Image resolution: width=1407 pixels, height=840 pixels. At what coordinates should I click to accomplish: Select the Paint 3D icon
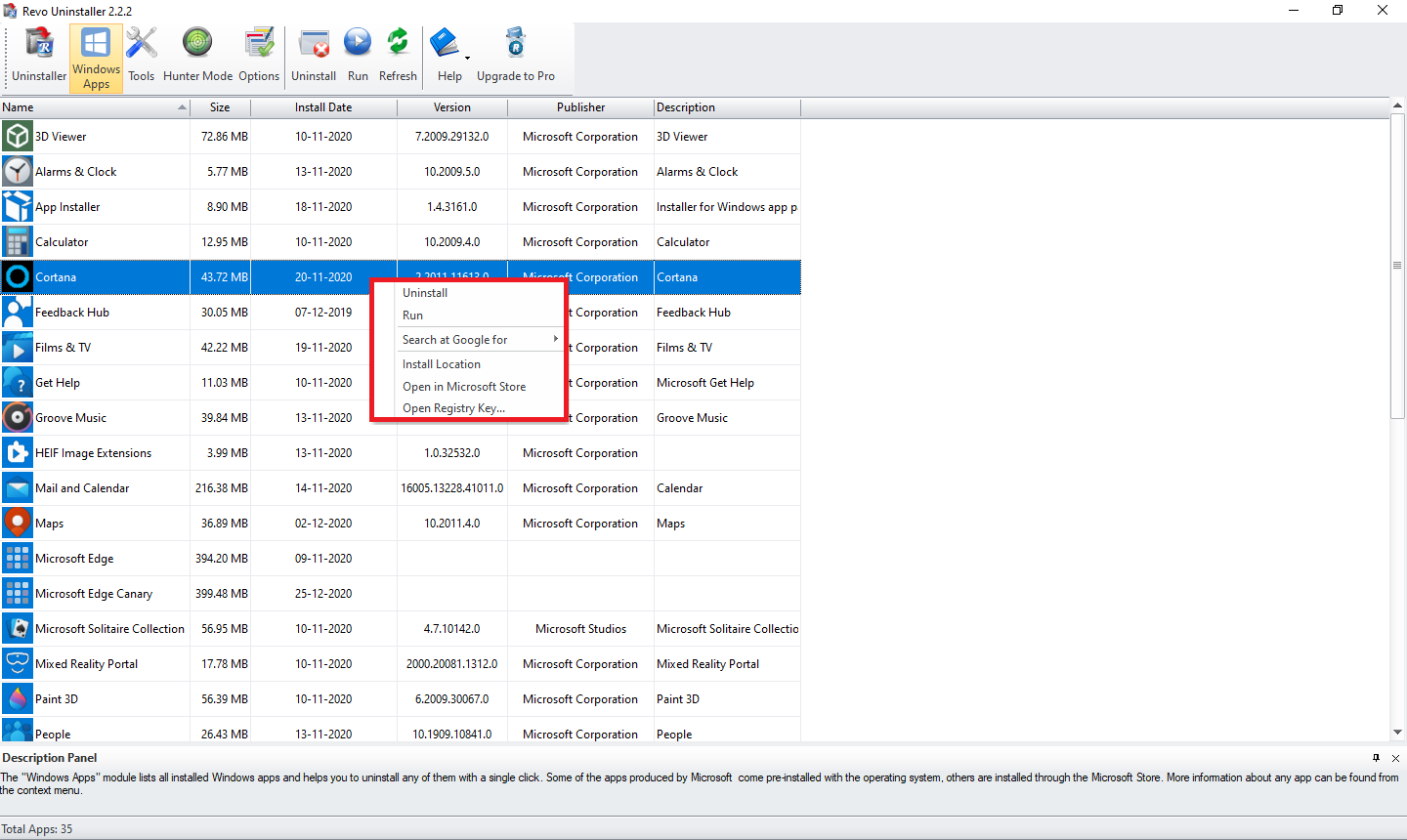[18, 699]
